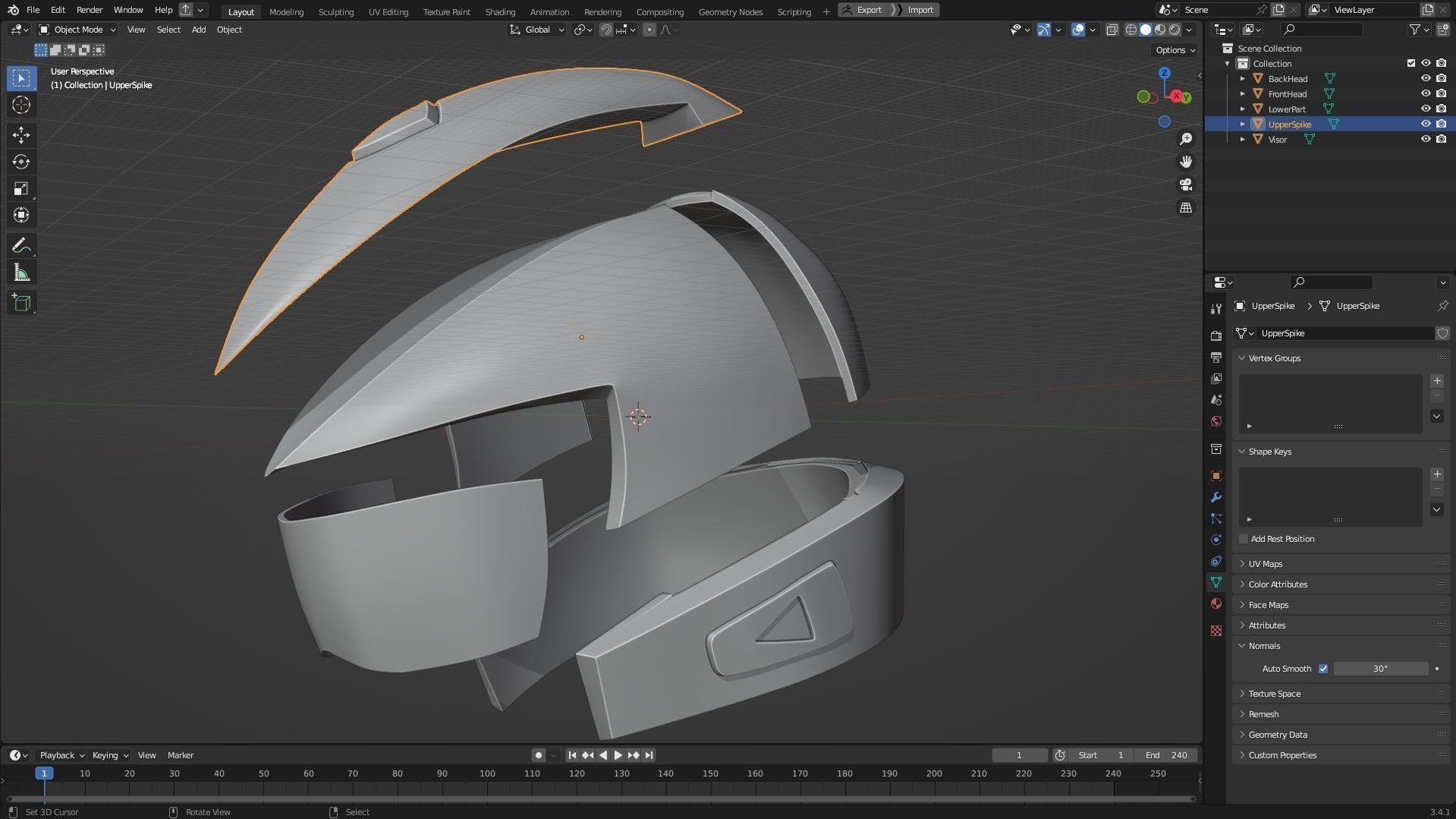The image size is (1456, 819).
Task: Uncheck Auto Smooth checkbox
Action: click(1323, 669)
